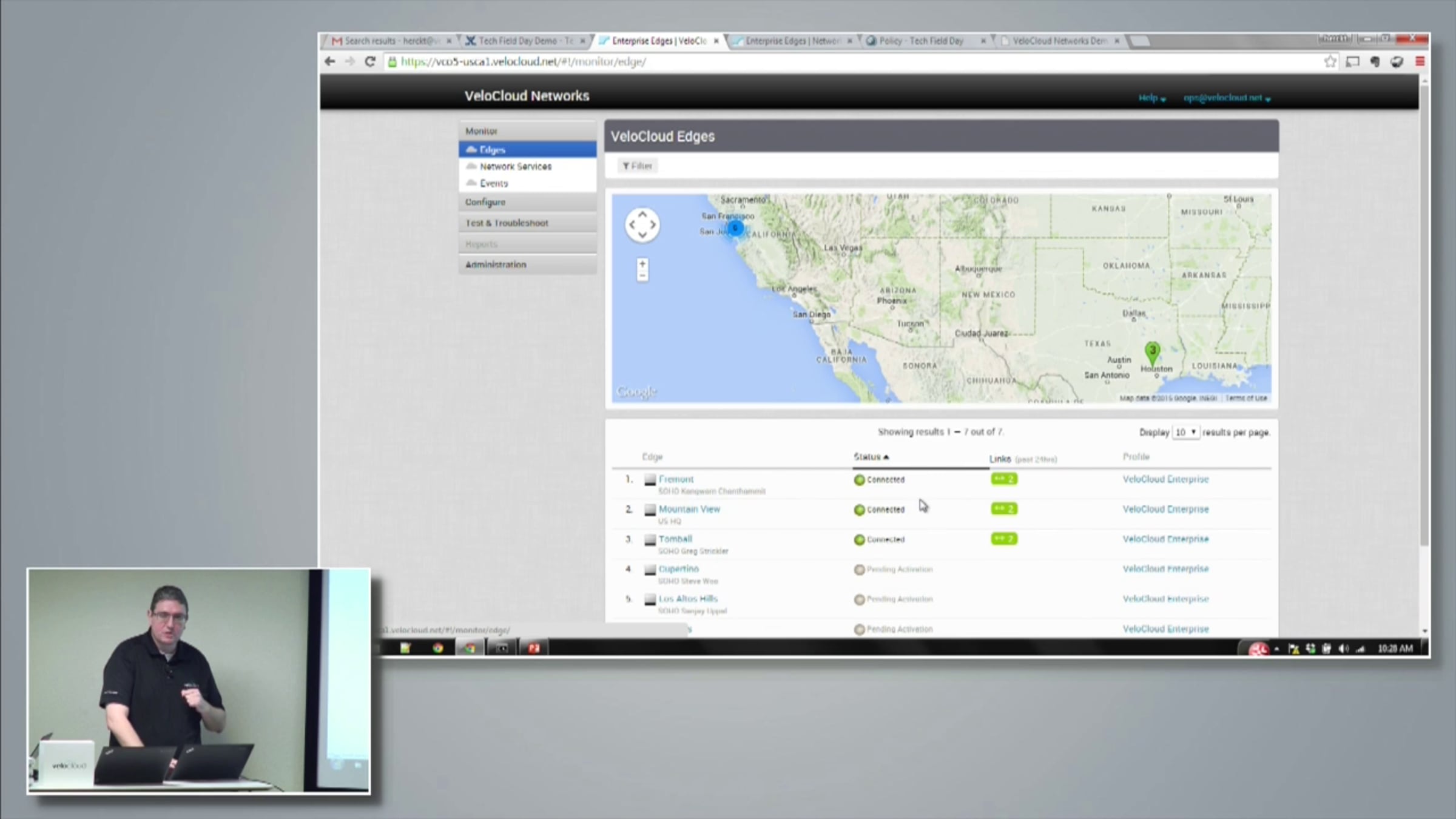Expand the Administration sidebar section
This screenshot has width=1456, height=819.
[527, 265]
